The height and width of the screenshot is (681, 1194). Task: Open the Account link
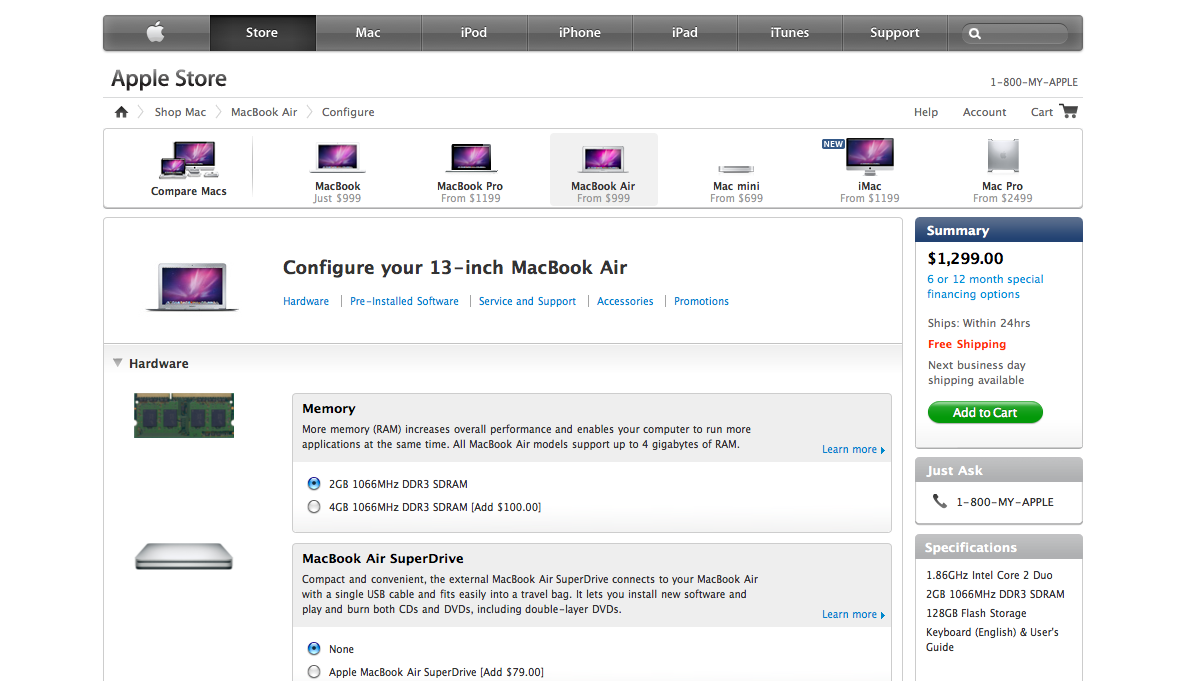point(985,112)
